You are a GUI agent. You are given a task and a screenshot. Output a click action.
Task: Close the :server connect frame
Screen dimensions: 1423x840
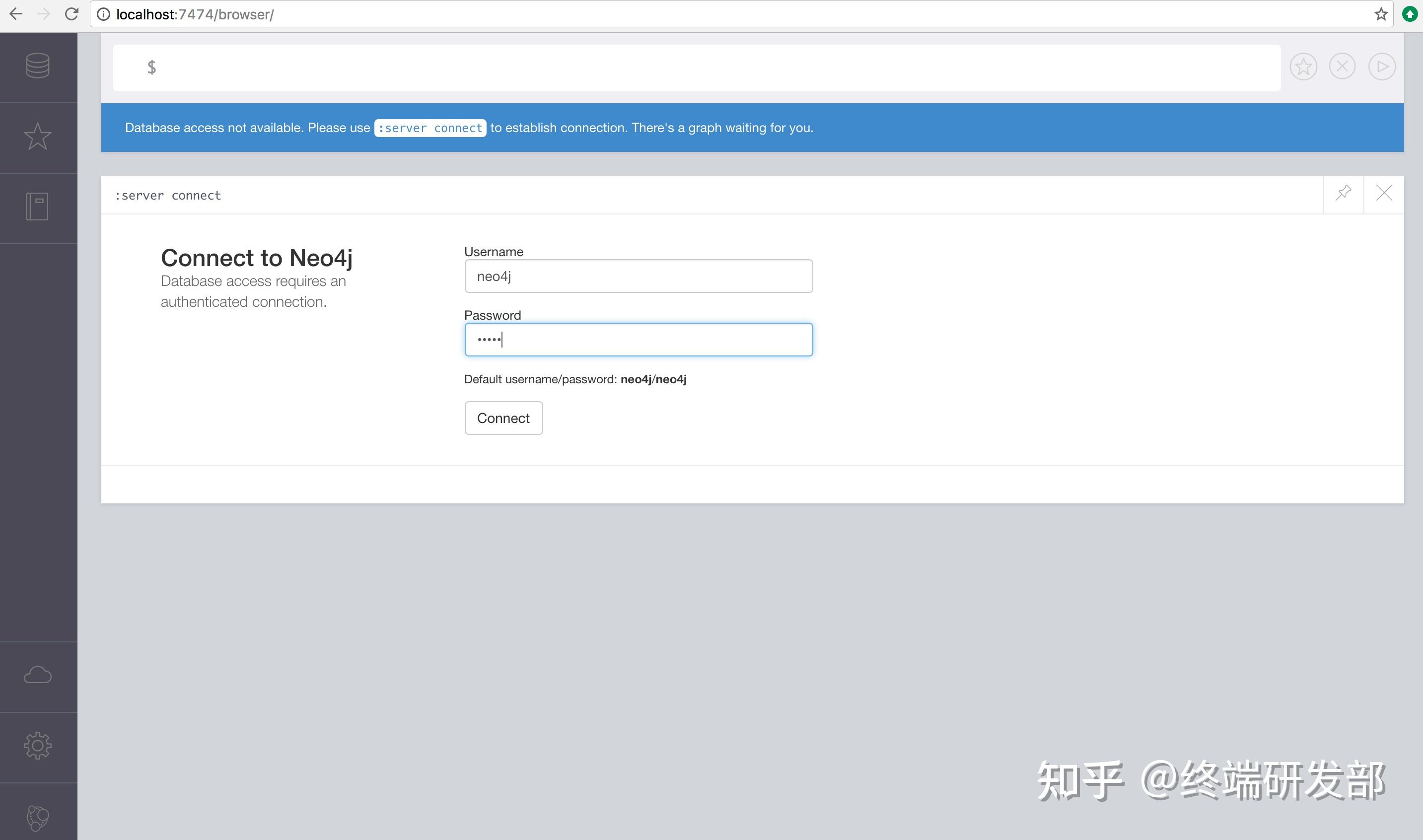coord(1384,194)
